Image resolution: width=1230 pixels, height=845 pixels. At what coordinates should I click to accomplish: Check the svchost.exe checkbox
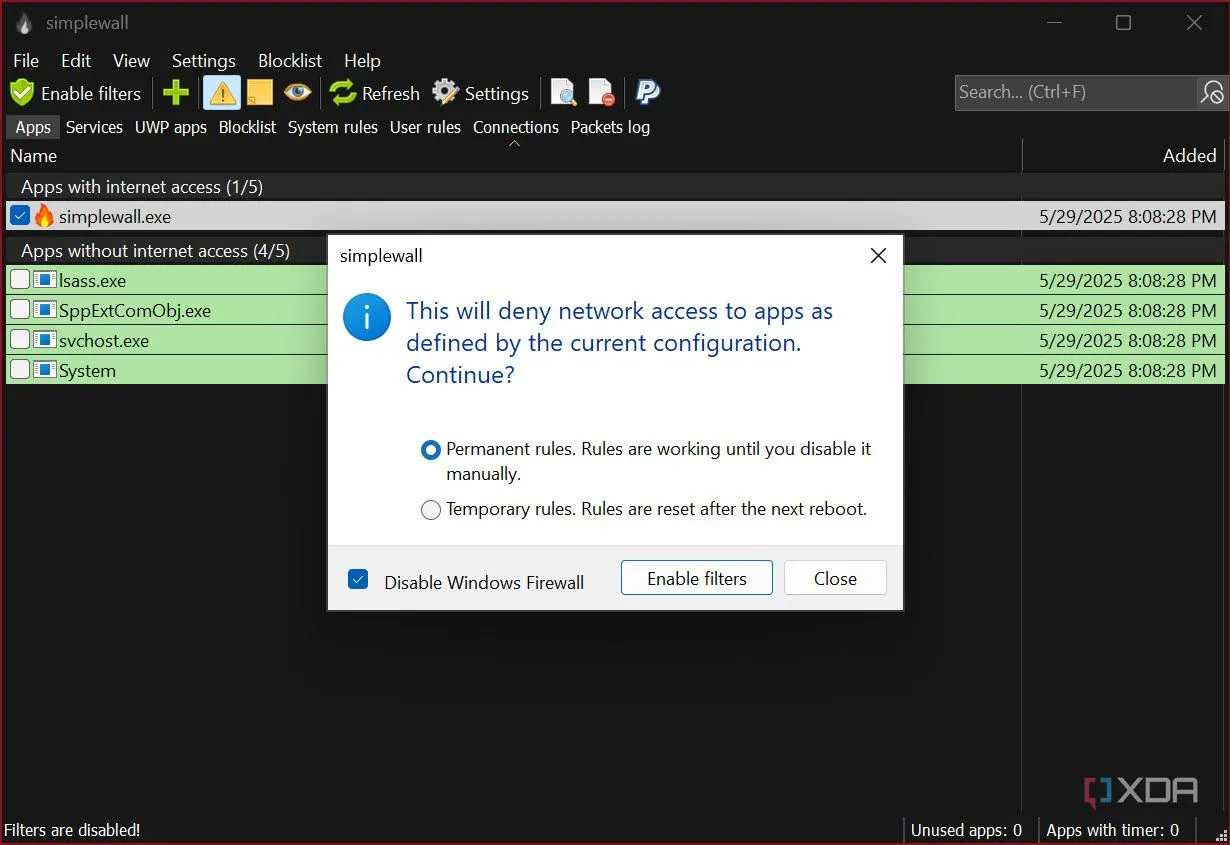[x=20, y=340]
